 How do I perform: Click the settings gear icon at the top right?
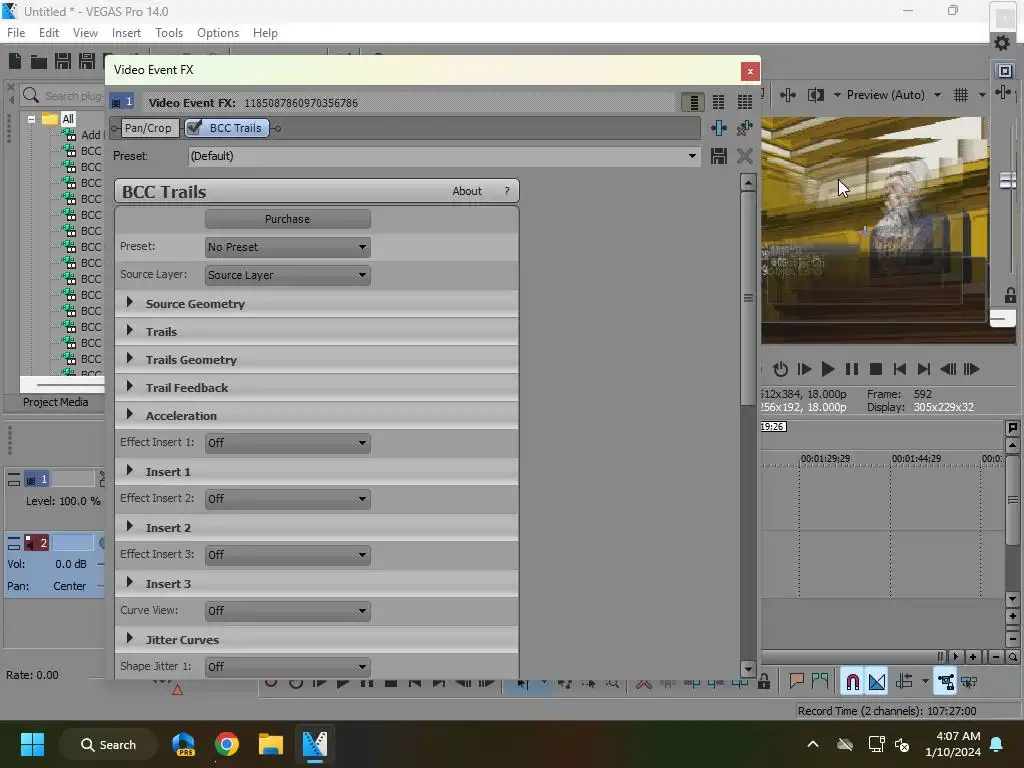point(1002,43)
